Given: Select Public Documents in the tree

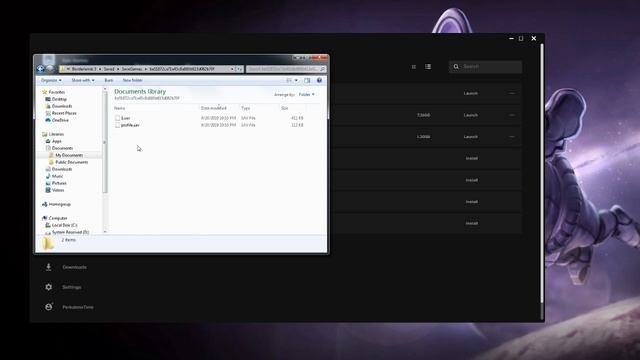Looking at the screenshot, I should (71, 162).
